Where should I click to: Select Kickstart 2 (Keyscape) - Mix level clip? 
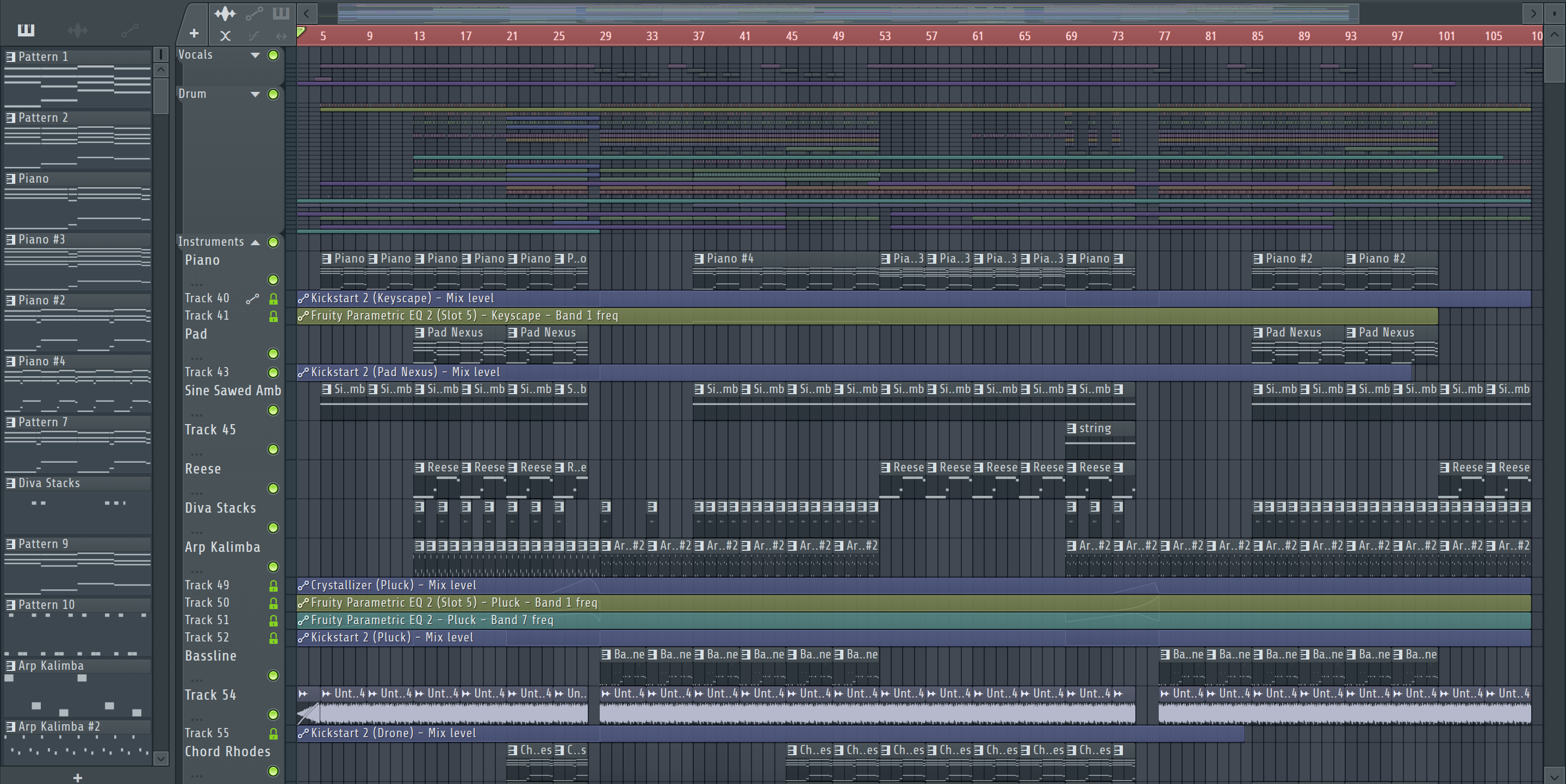coord(913,298)
